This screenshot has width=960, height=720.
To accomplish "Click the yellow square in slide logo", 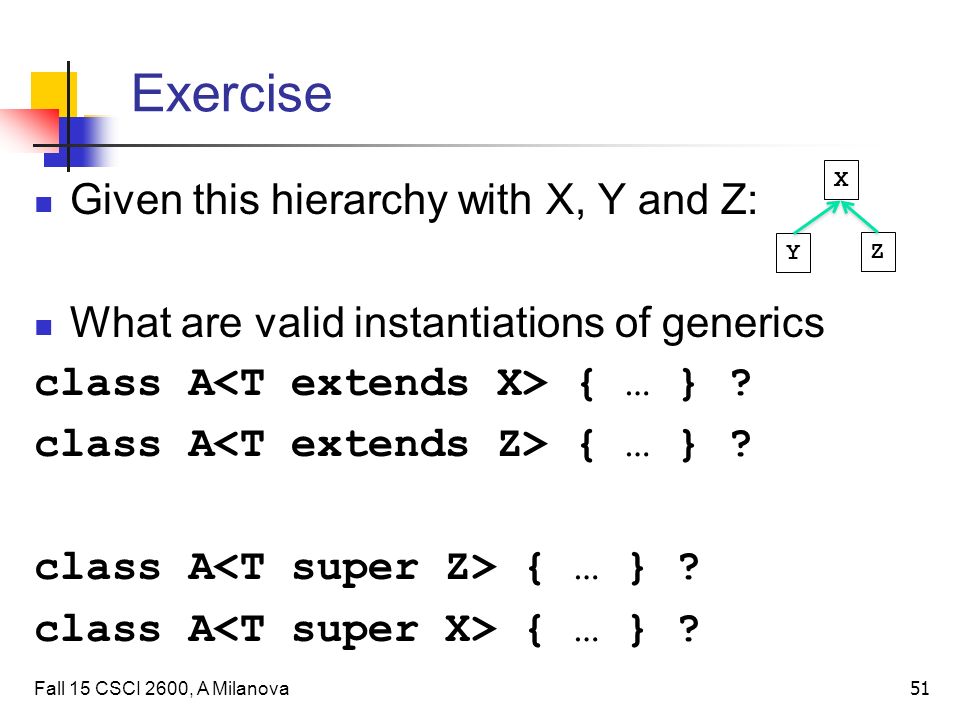I will pos(54,93).
